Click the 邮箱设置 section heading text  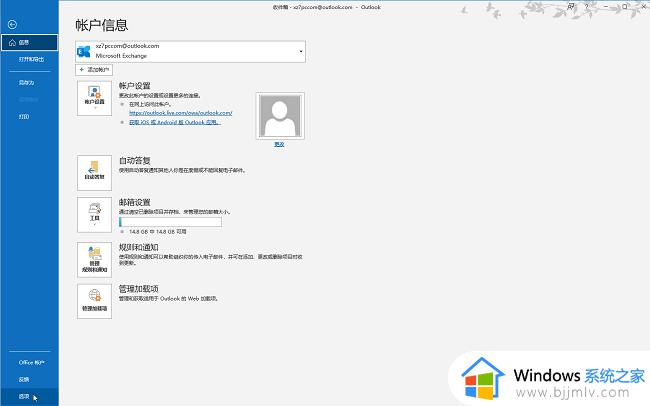134,202
